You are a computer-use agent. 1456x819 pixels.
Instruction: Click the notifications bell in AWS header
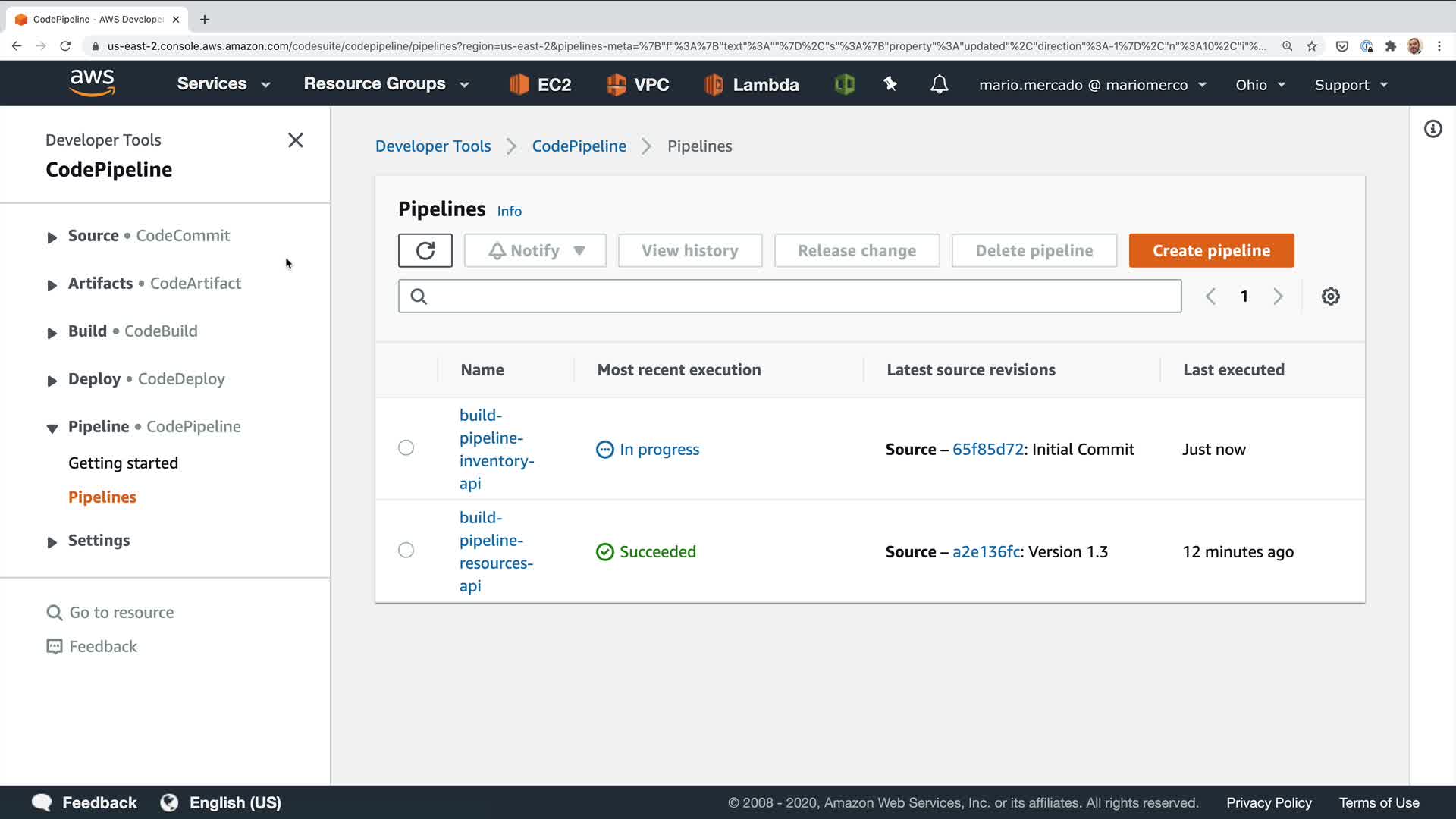click(939, 84)
